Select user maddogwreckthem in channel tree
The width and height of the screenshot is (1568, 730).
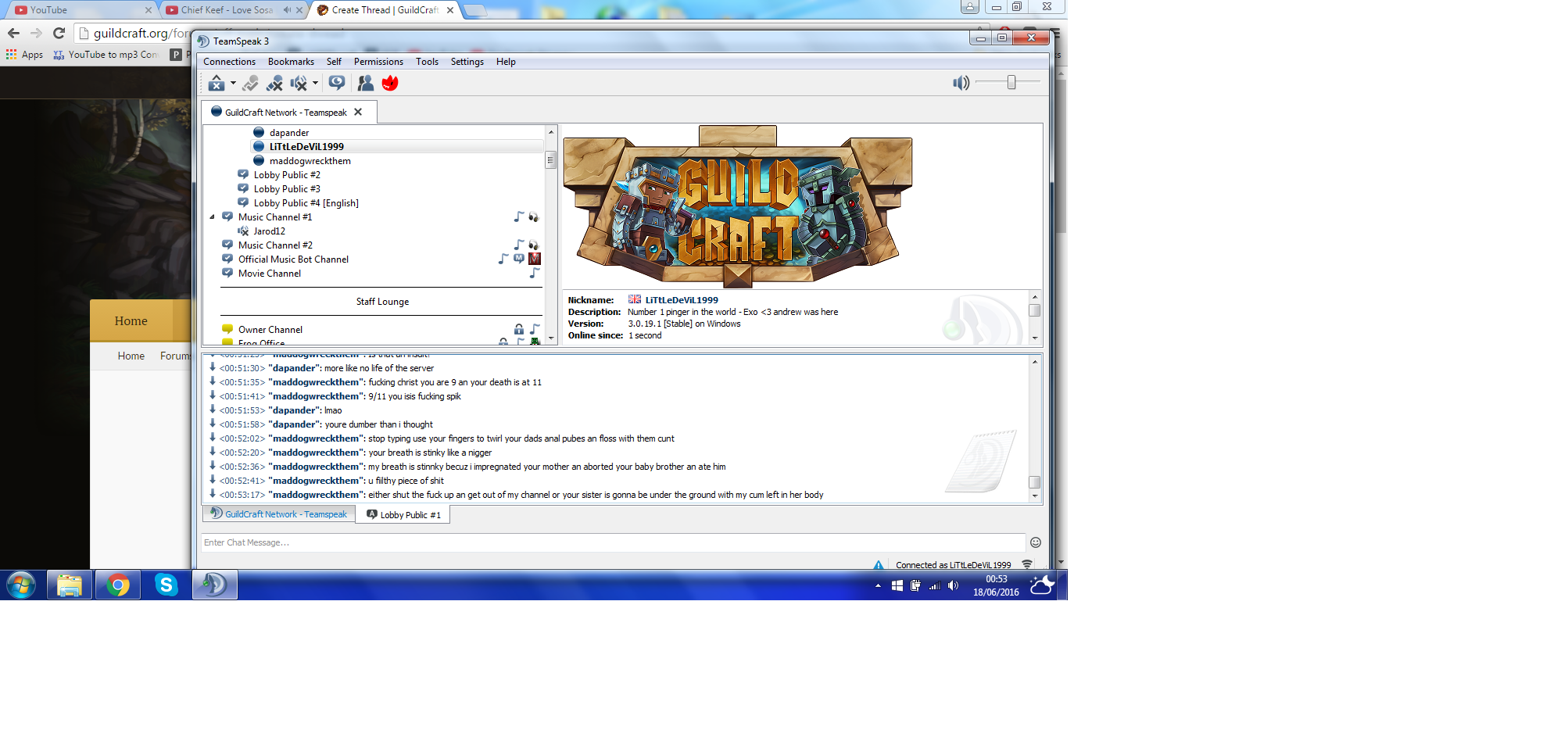point(310,161)
